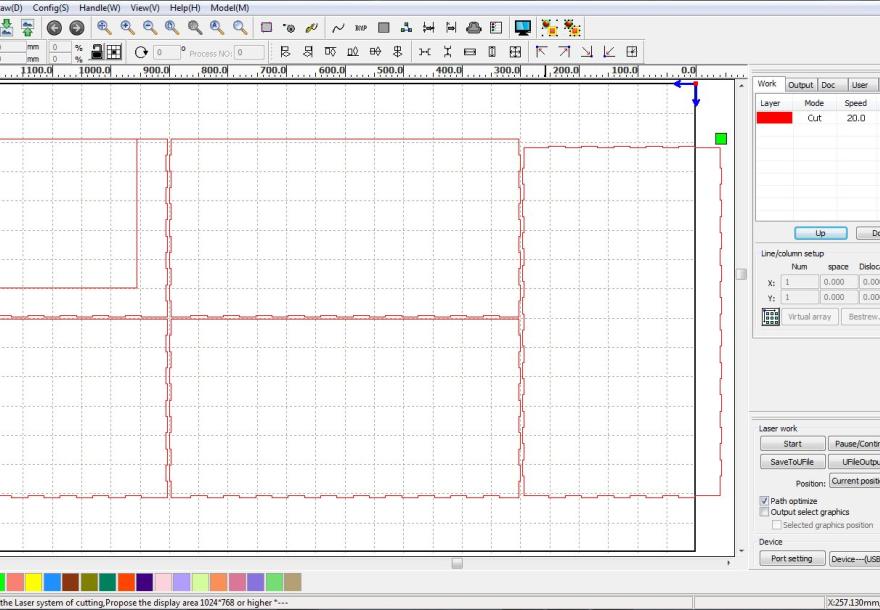Screen dimensions: 880x610
Task: Open the View(V) menu
Action: pyautogui.click(x=145, y=8)
